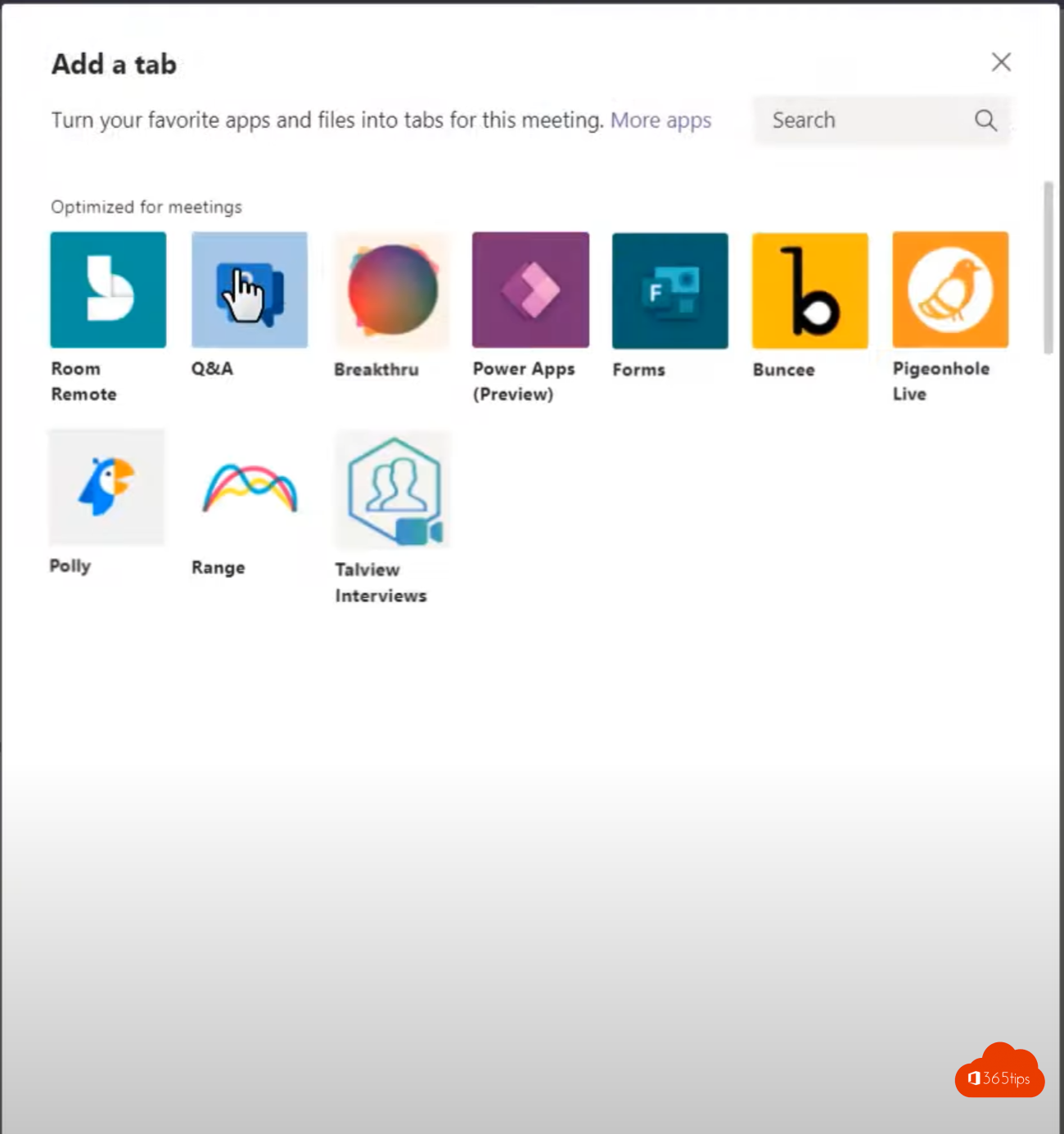1064x1134 pixels.
Task: Open the Pigeonhole Live app icon
Action: [950, 290]
